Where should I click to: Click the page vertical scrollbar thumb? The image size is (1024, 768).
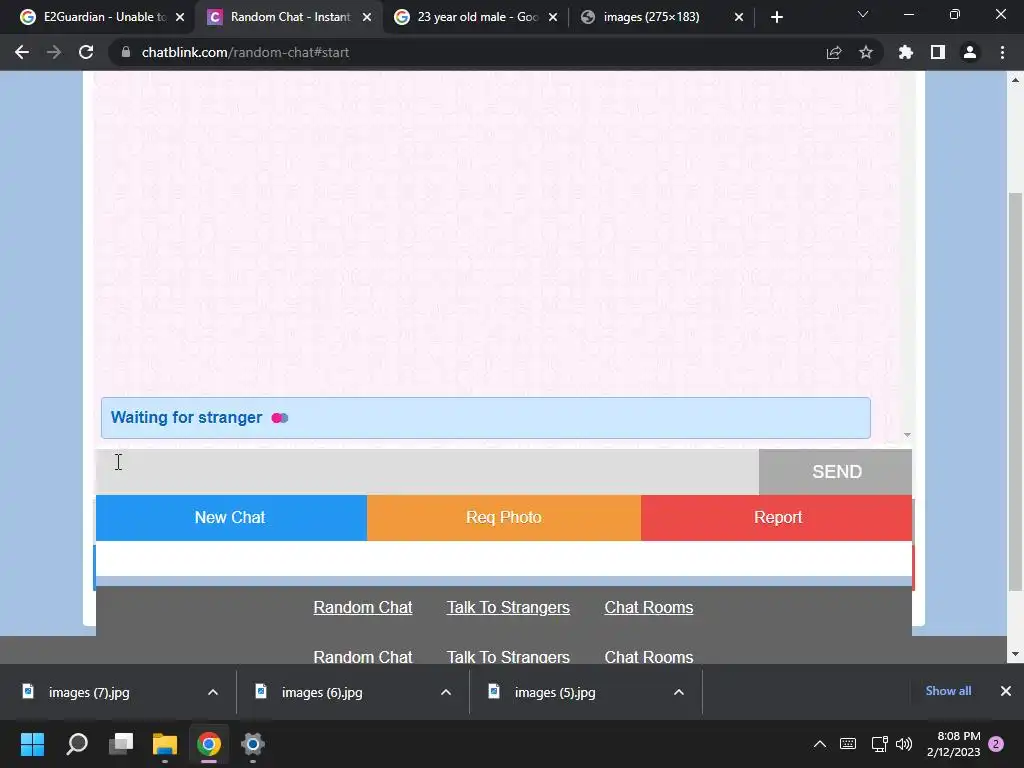coord(1015,392)
